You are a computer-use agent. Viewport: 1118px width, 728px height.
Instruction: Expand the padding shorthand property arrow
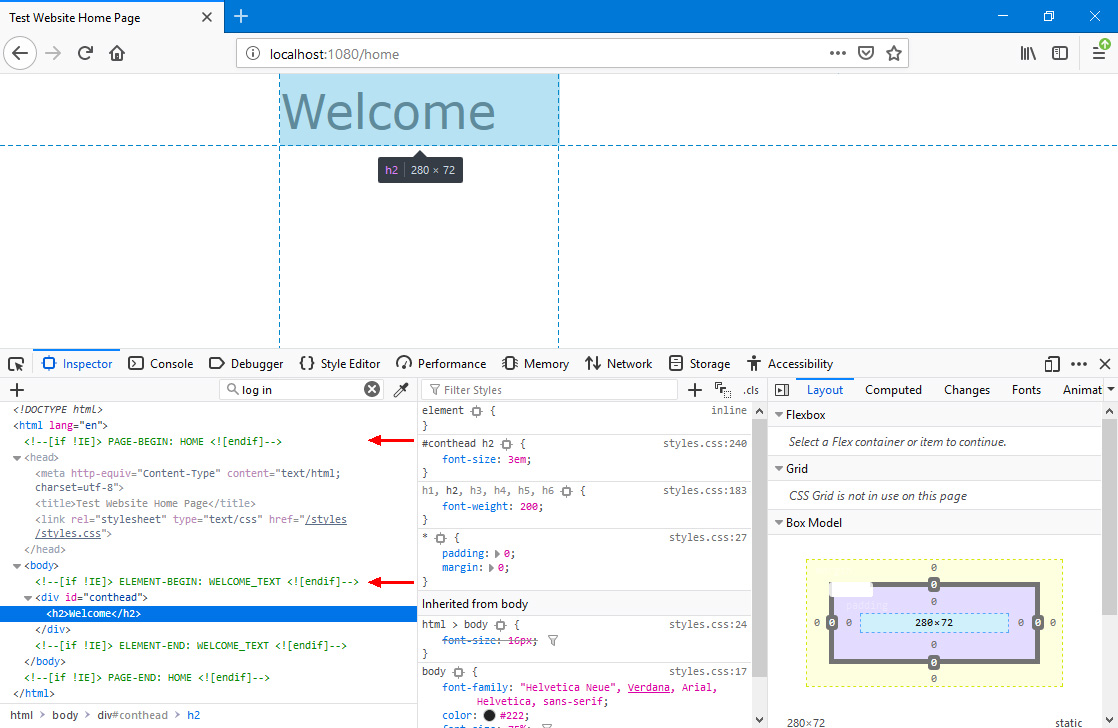point(497,553)
